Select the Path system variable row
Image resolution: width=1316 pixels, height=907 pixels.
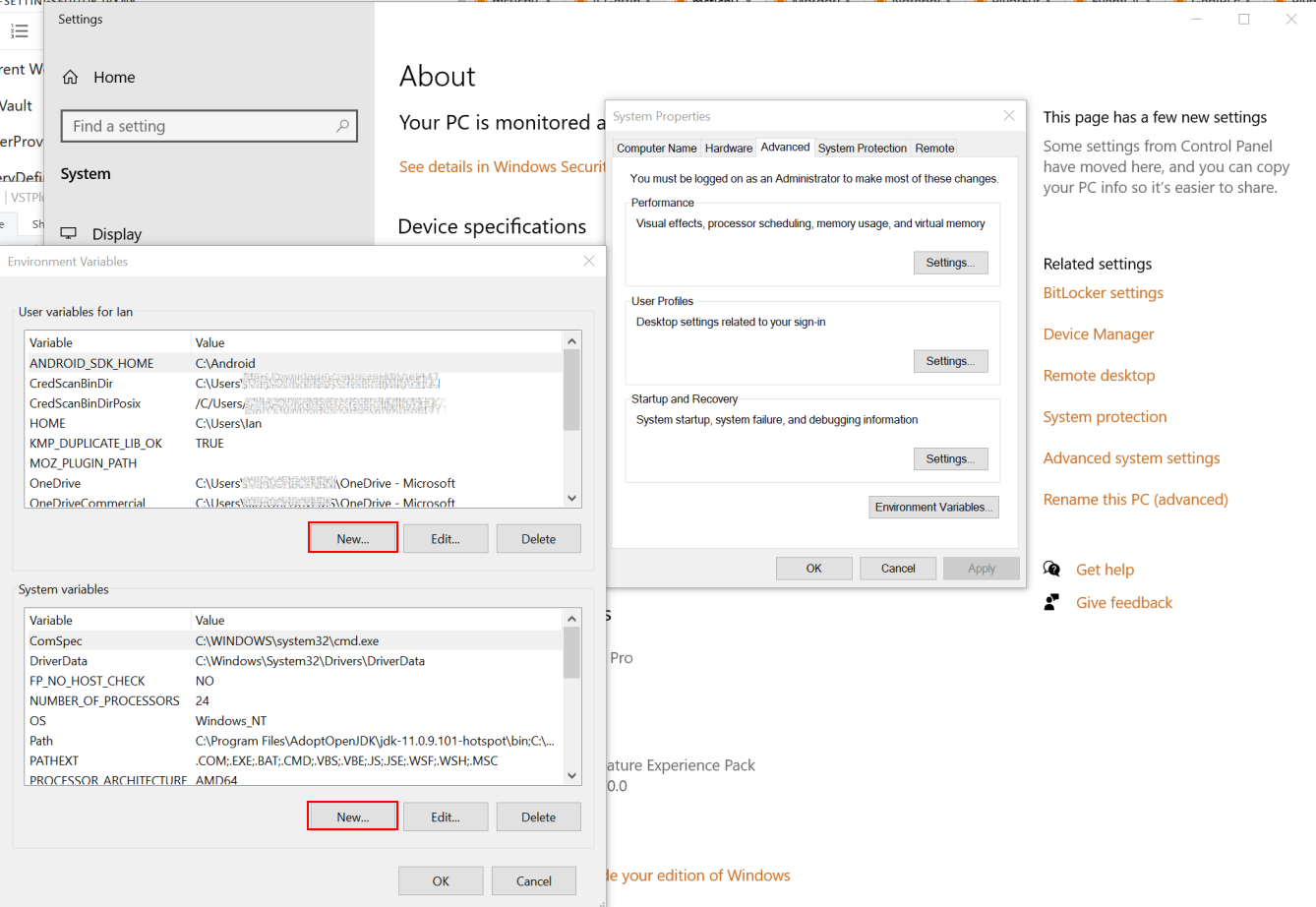click(293, 741)
